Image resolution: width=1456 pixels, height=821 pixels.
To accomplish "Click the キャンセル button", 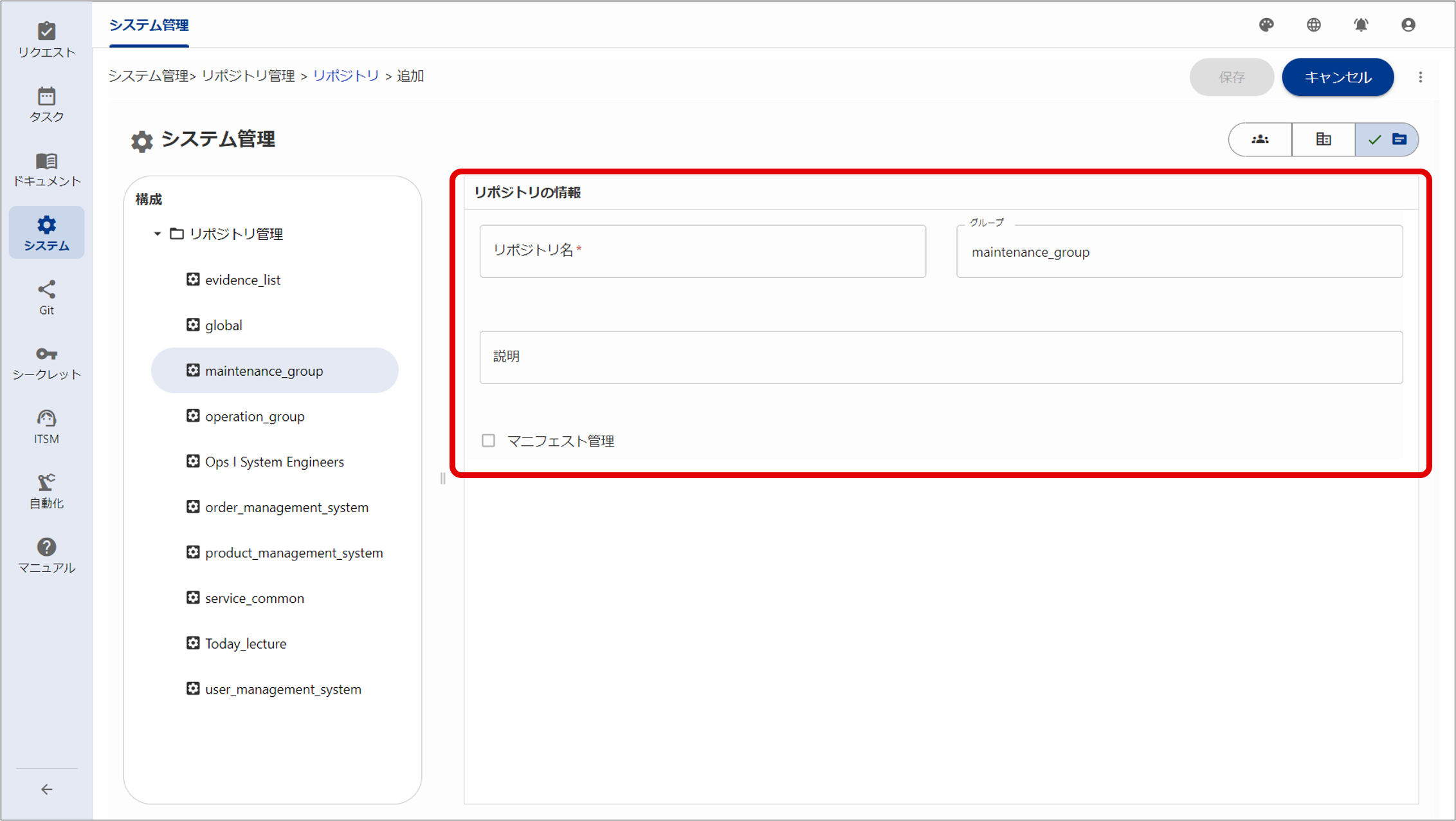I will click(x=1337, y=77).
